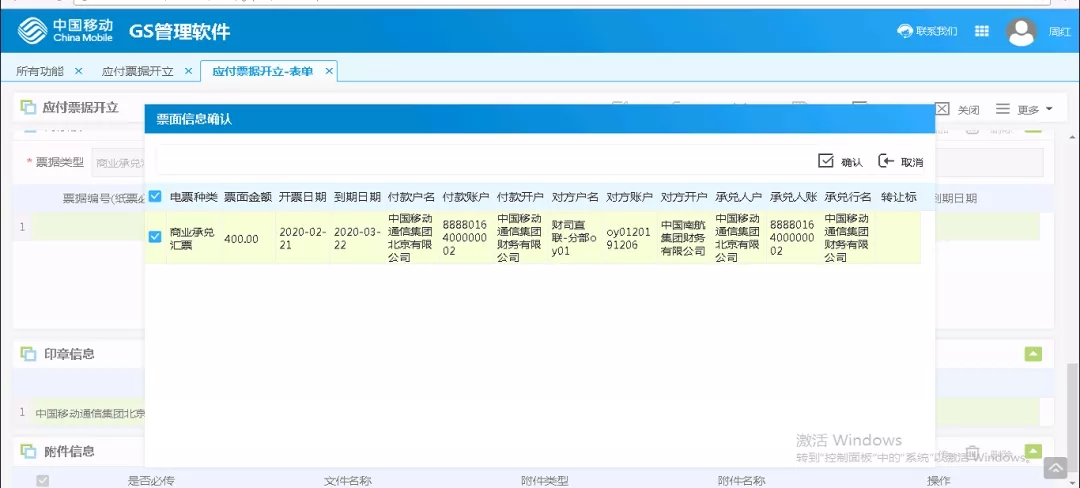Close the 应付票据开立-表单 tab

pos(329,71)
